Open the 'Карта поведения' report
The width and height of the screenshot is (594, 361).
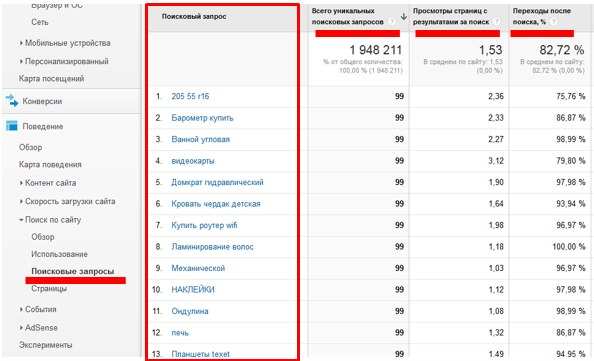50,164
